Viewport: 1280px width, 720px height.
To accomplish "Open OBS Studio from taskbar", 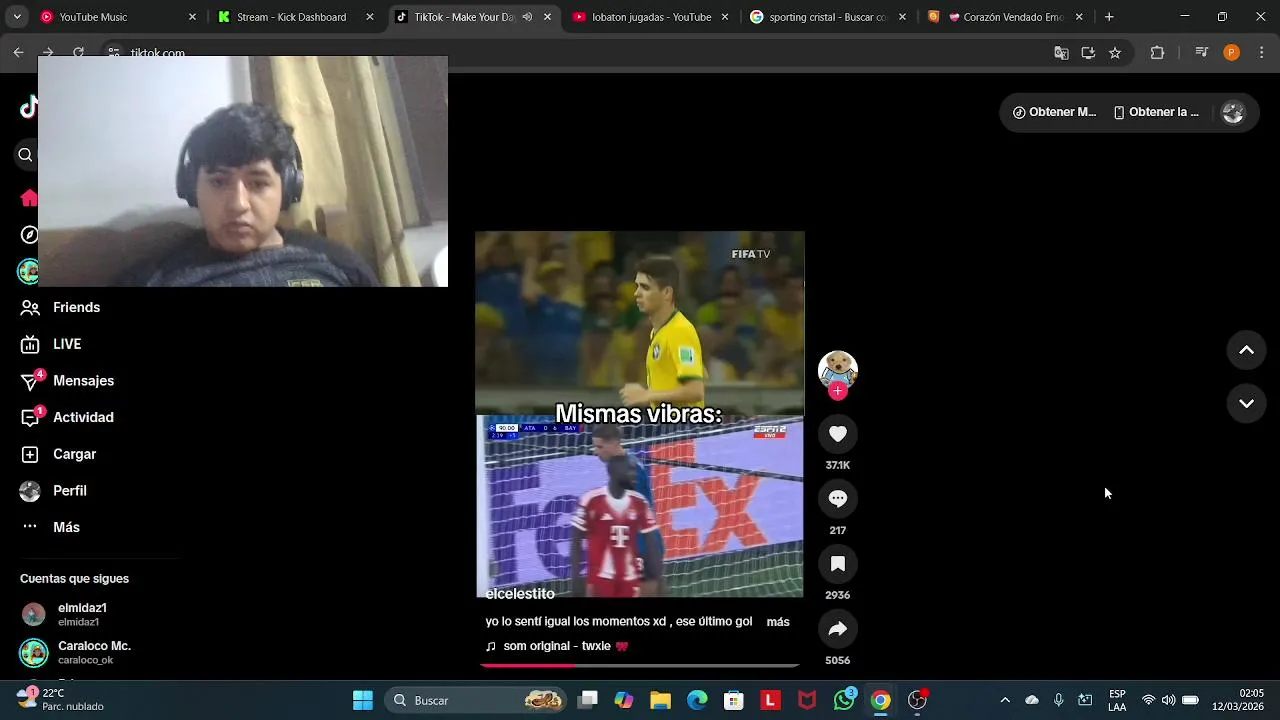I will coord(917,700).
